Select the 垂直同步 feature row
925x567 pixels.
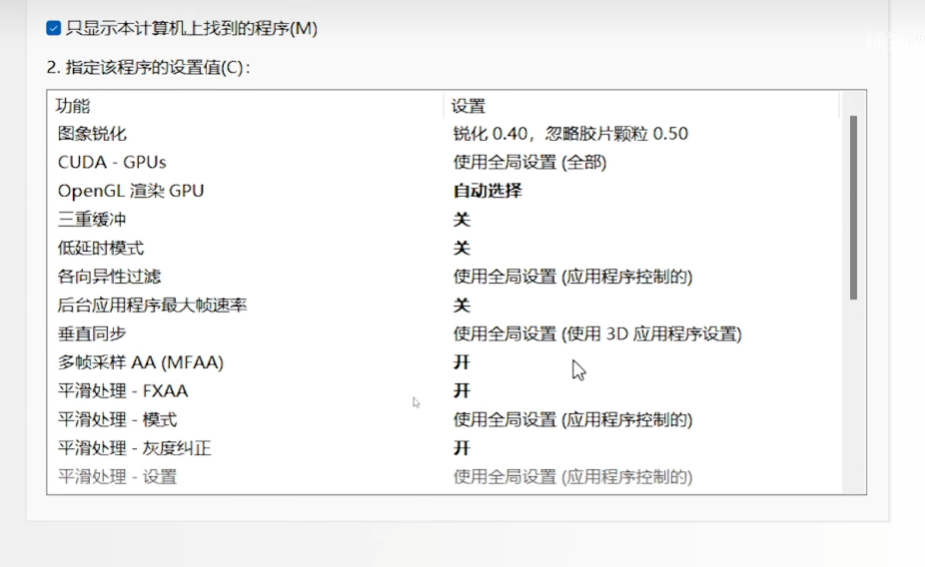point(92,334)
